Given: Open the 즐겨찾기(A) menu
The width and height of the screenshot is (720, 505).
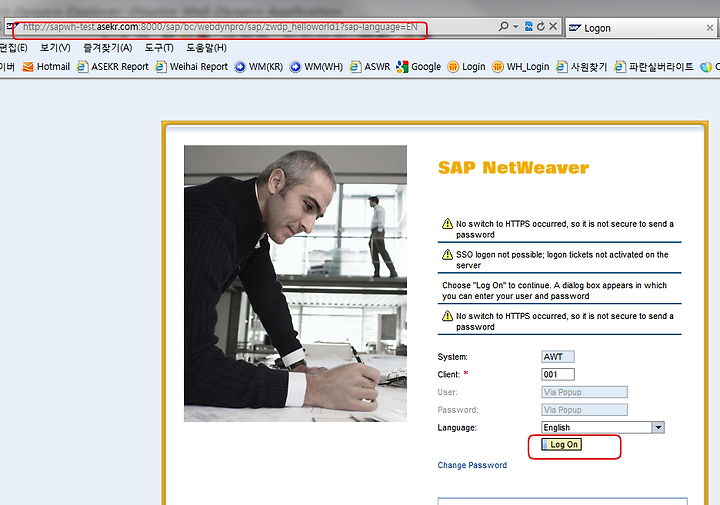Looking at the screenshot, I should point(107,48).
